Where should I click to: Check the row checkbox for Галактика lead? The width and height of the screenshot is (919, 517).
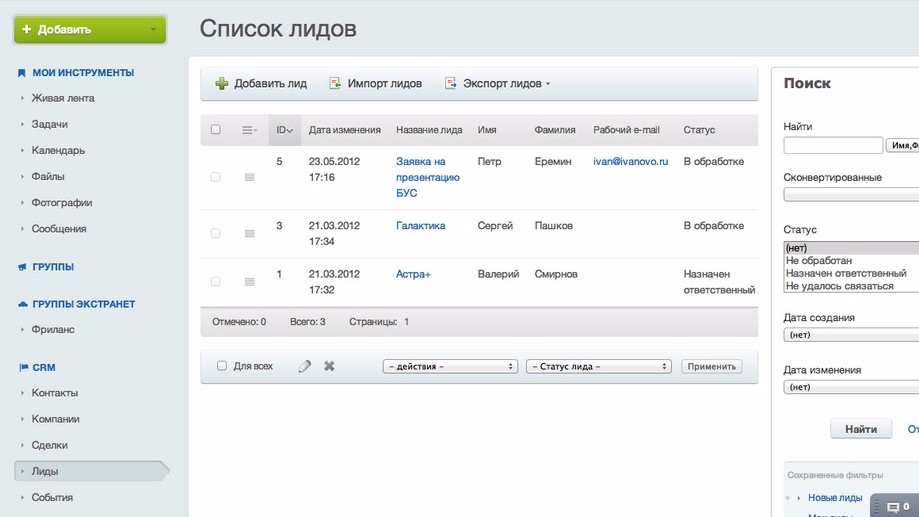[x=216, y=233]
